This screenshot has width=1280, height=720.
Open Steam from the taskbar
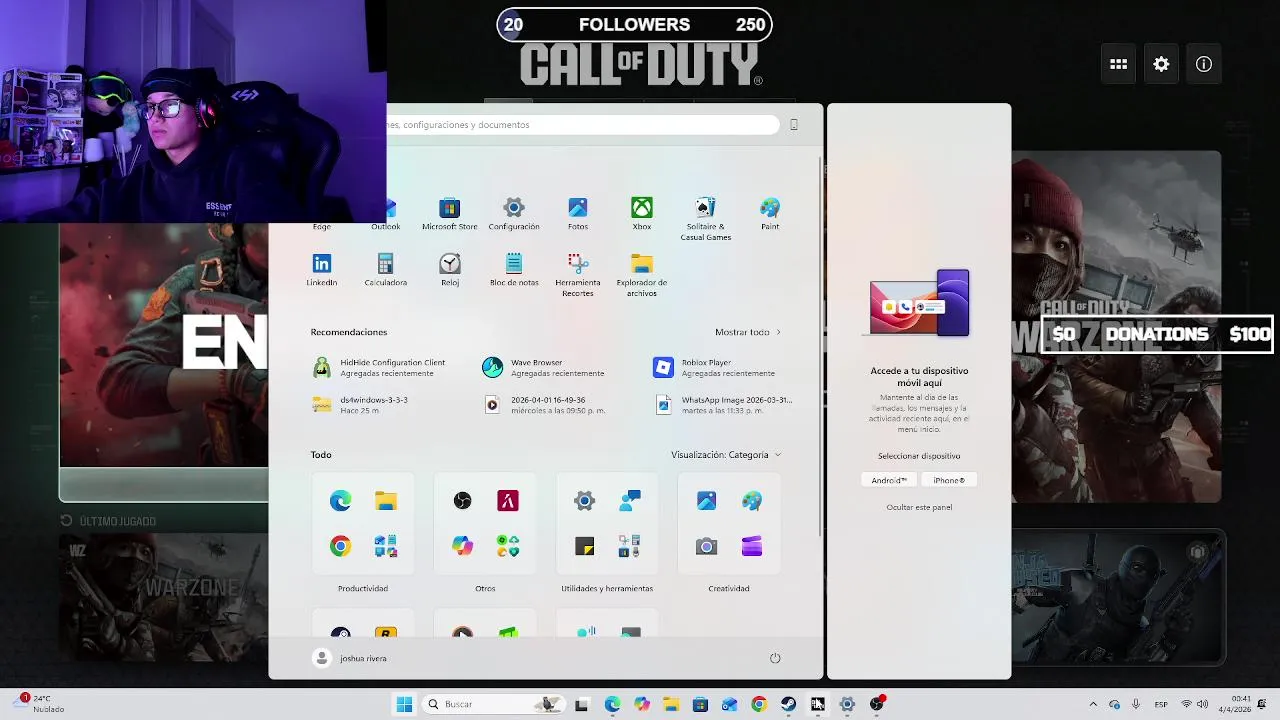(x=788, y=704)
